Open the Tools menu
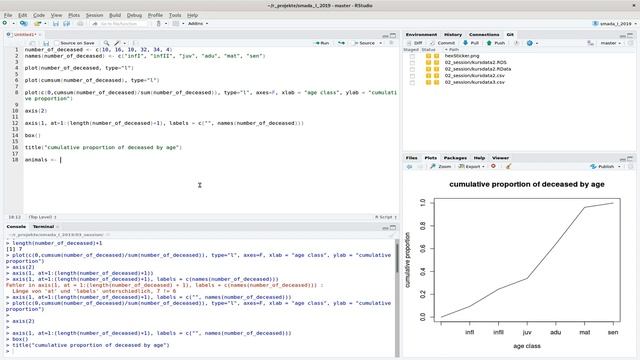 tap(175, 15)
